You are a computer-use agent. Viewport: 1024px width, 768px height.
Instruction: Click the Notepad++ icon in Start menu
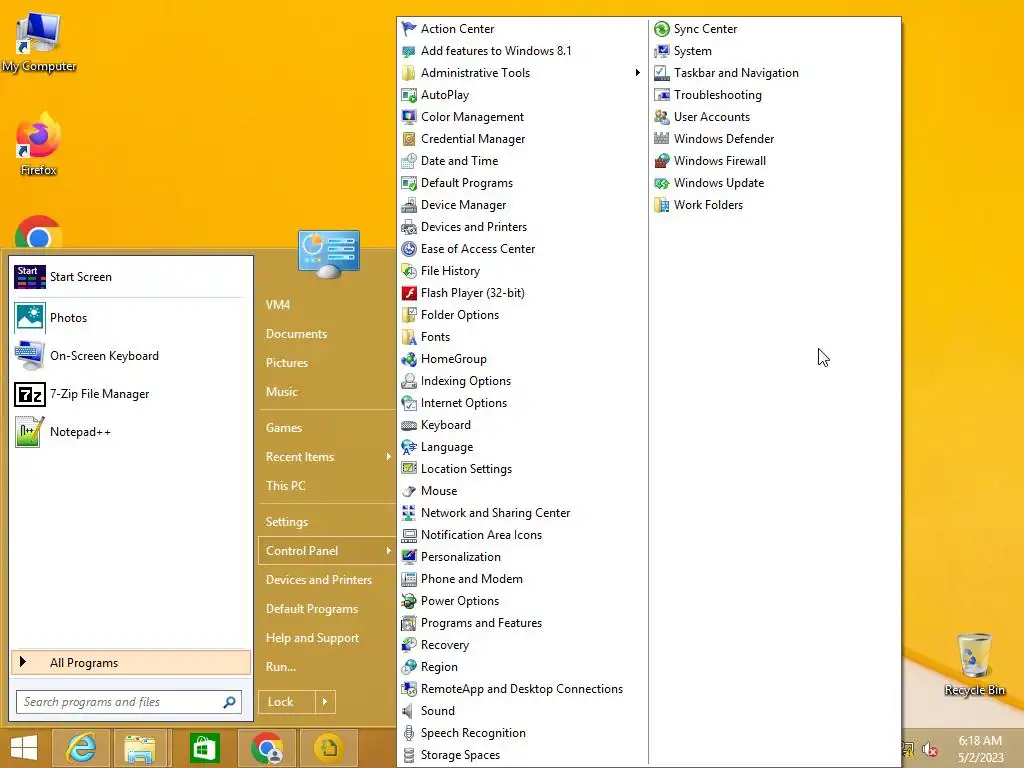point(30,432)
